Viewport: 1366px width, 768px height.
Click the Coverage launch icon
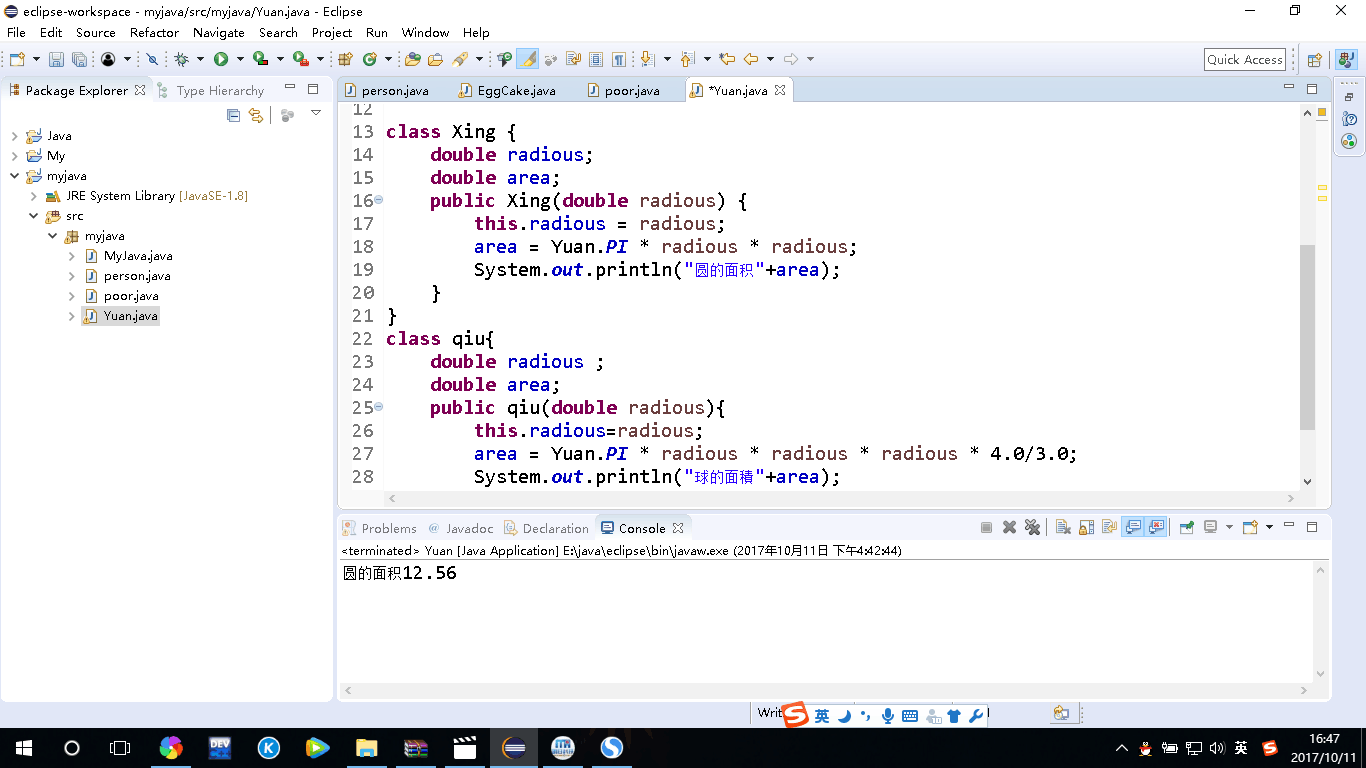[x=260, y=59]
